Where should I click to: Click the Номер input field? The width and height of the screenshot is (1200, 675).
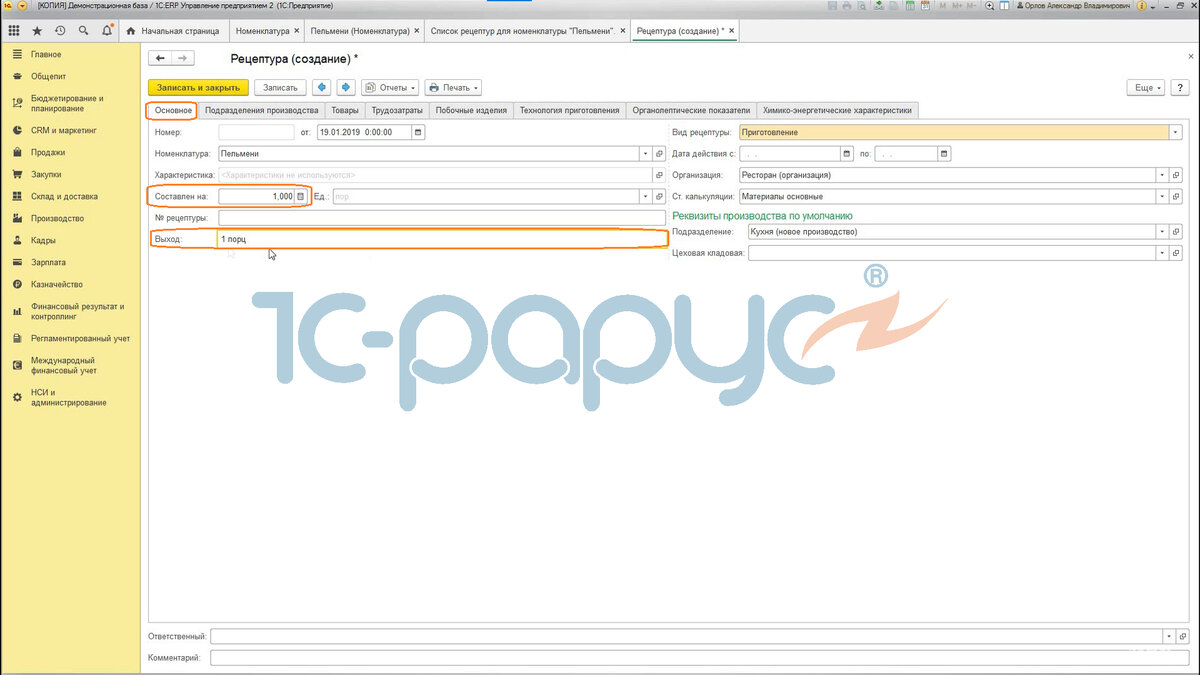tap(256, 132)
